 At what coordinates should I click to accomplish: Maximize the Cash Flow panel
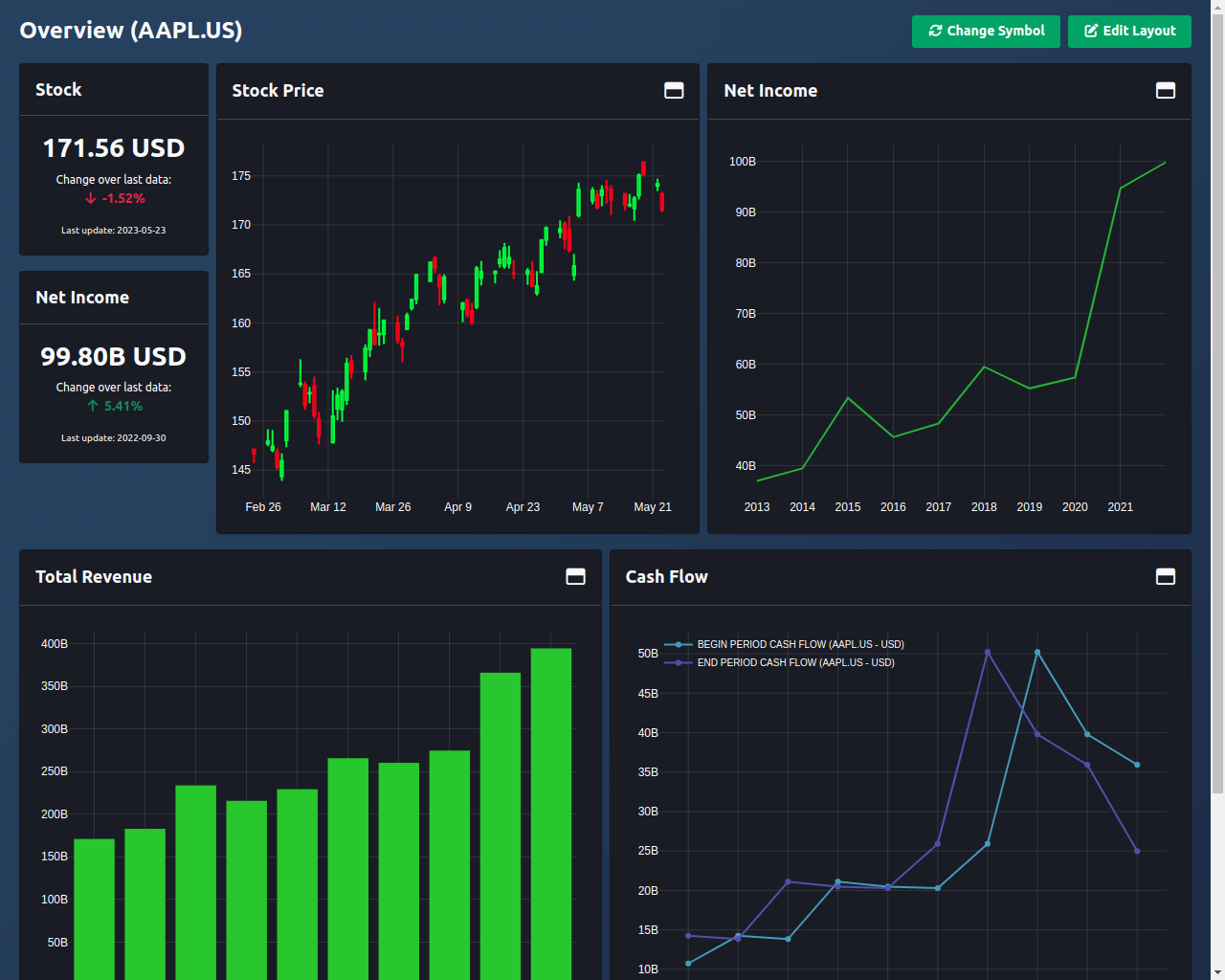tap(1166, 576)
